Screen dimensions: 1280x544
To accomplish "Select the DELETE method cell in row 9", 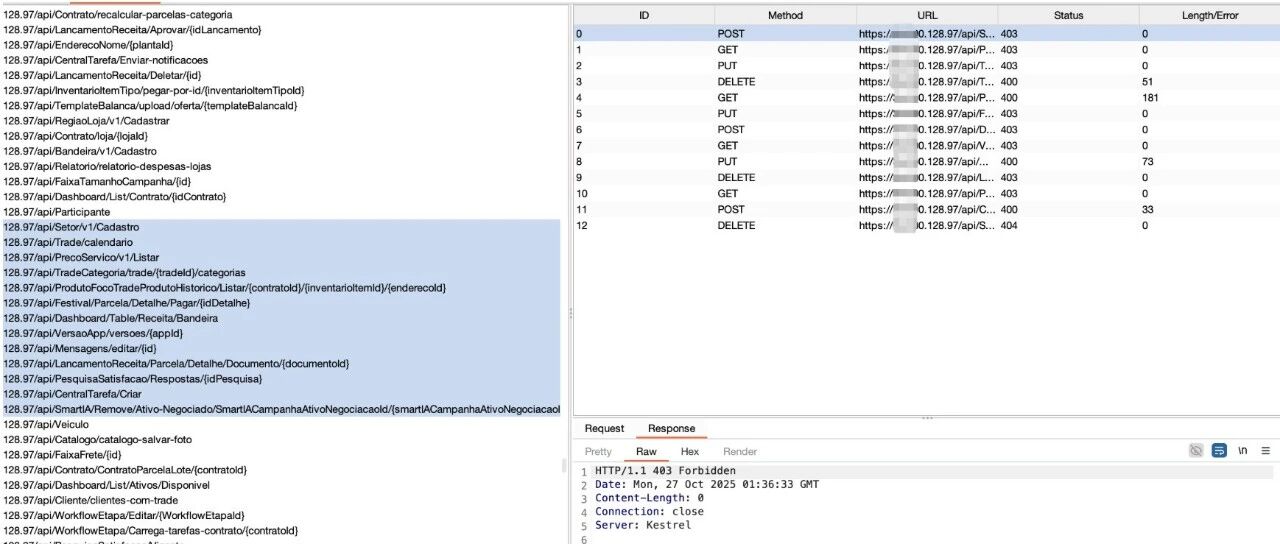I will (736, 177).
